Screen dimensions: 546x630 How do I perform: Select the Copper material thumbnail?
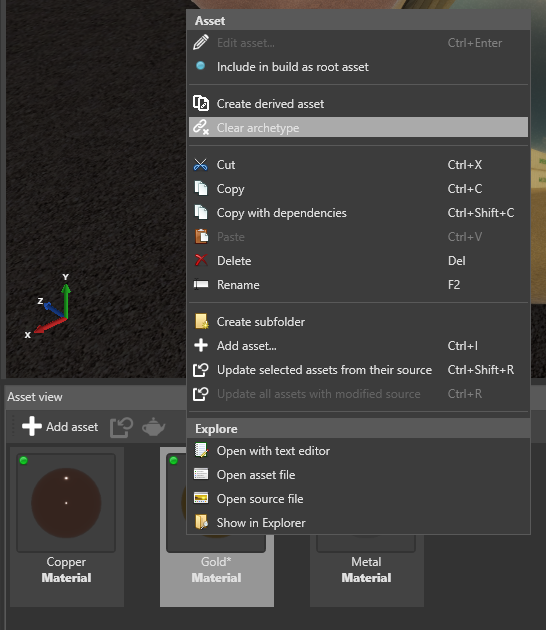pyautogui.click(x=66, y=503)
